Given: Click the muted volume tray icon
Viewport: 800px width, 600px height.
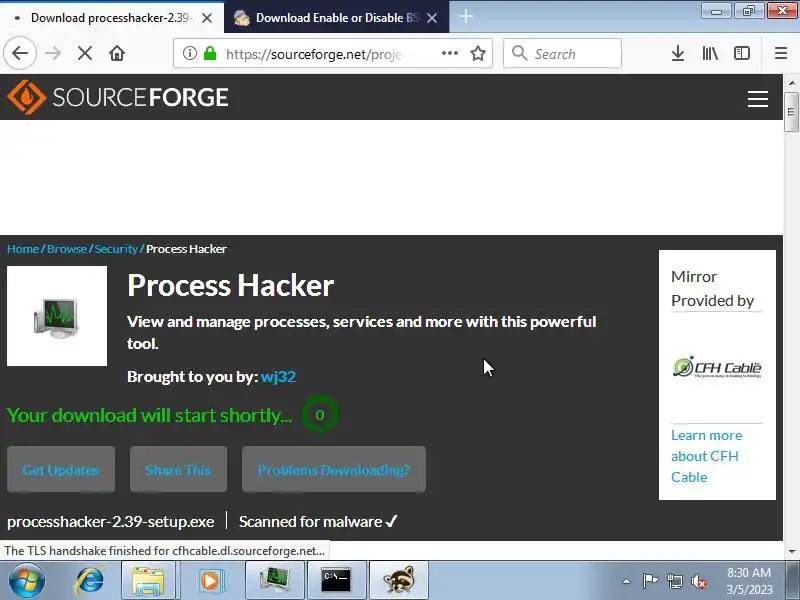Looking at the screenshot, I should tap(699, 581).
